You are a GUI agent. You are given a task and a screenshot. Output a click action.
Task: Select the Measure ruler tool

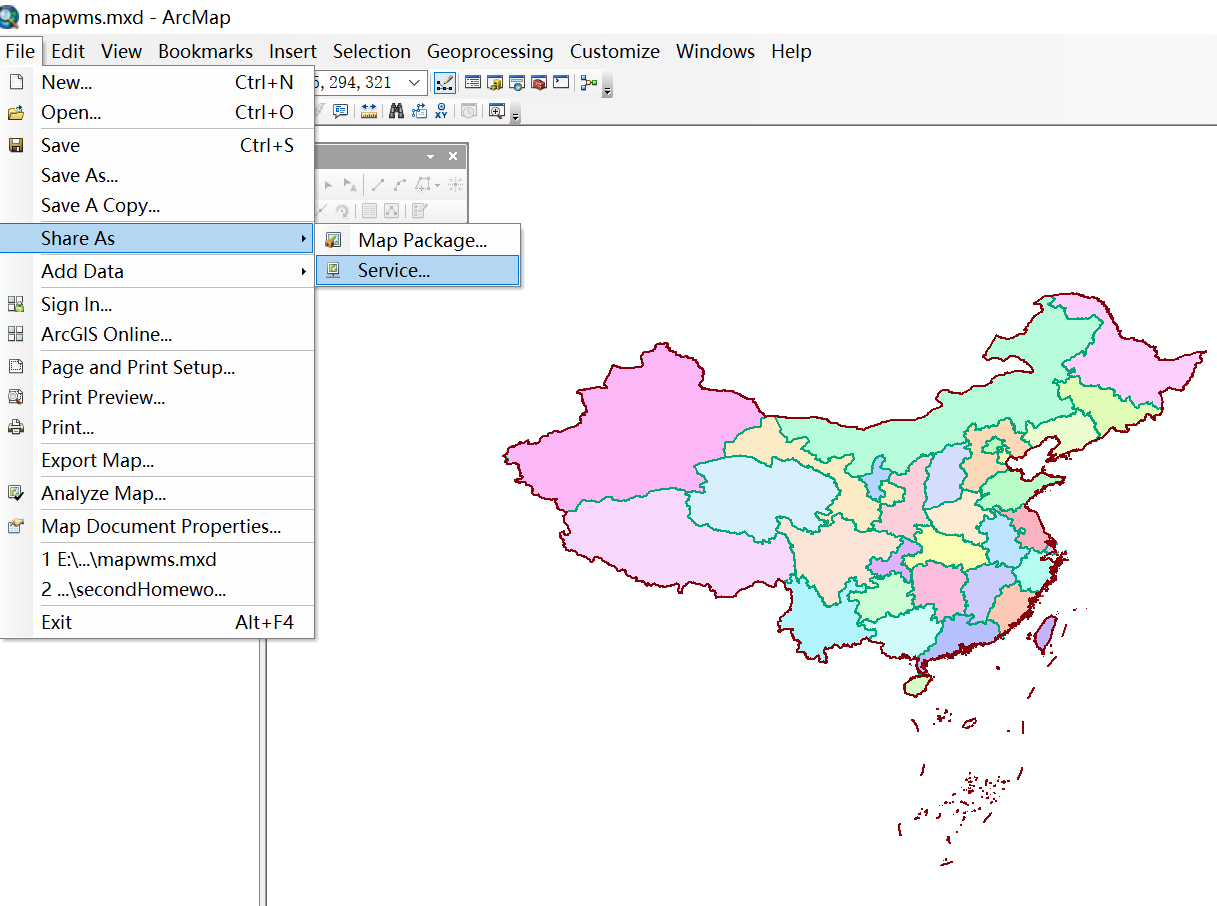coord(369,111)
